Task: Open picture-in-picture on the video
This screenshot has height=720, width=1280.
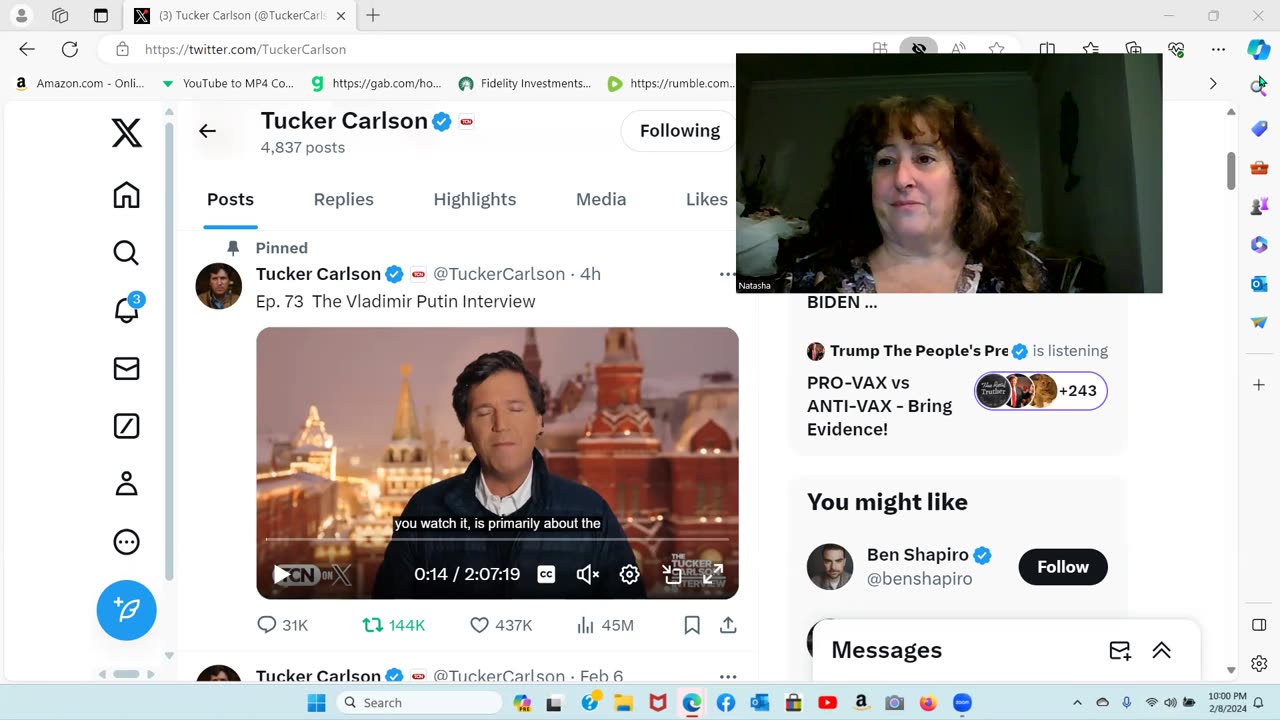Action: (672, 574)
